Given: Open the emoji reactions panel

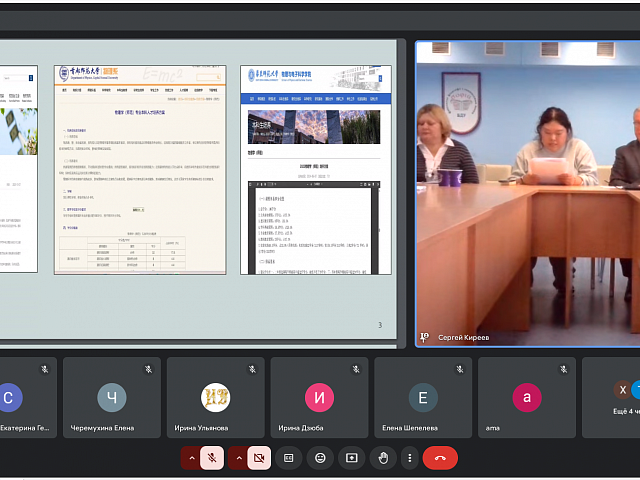Looking at the screenshot, I should [320, 457].
